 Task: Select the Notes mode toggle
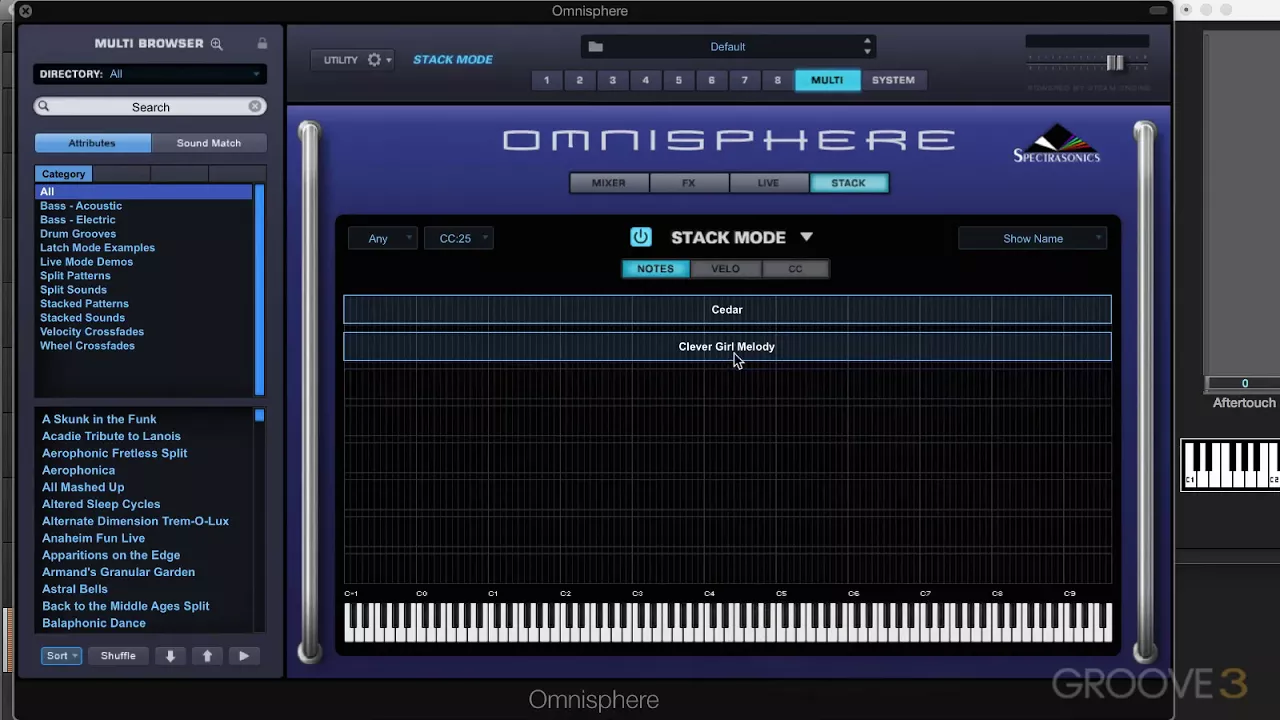pyautogui.click(x=656, y=269)
